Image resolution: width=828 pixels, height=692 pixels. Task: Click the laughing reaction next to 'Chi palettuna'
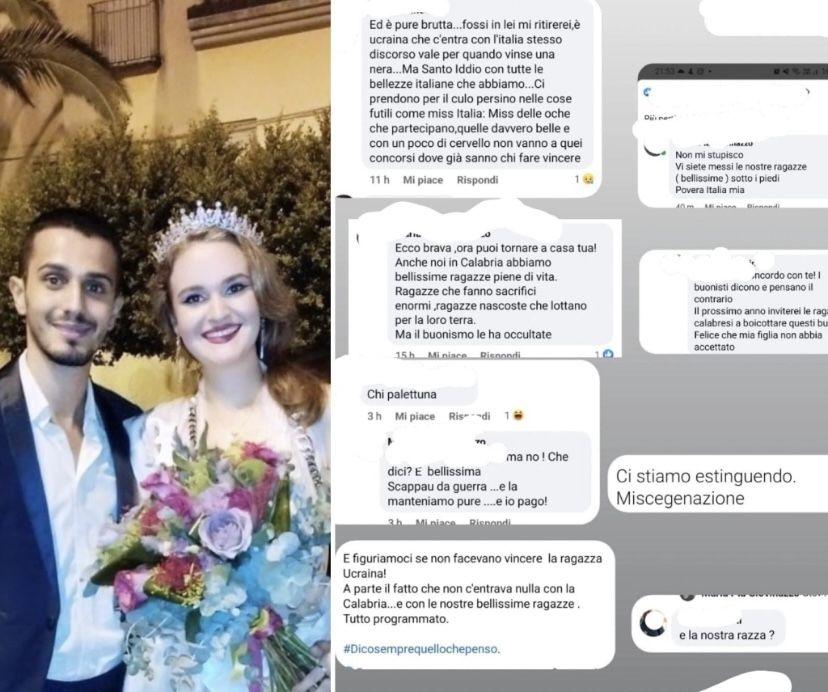coord(519,416)
